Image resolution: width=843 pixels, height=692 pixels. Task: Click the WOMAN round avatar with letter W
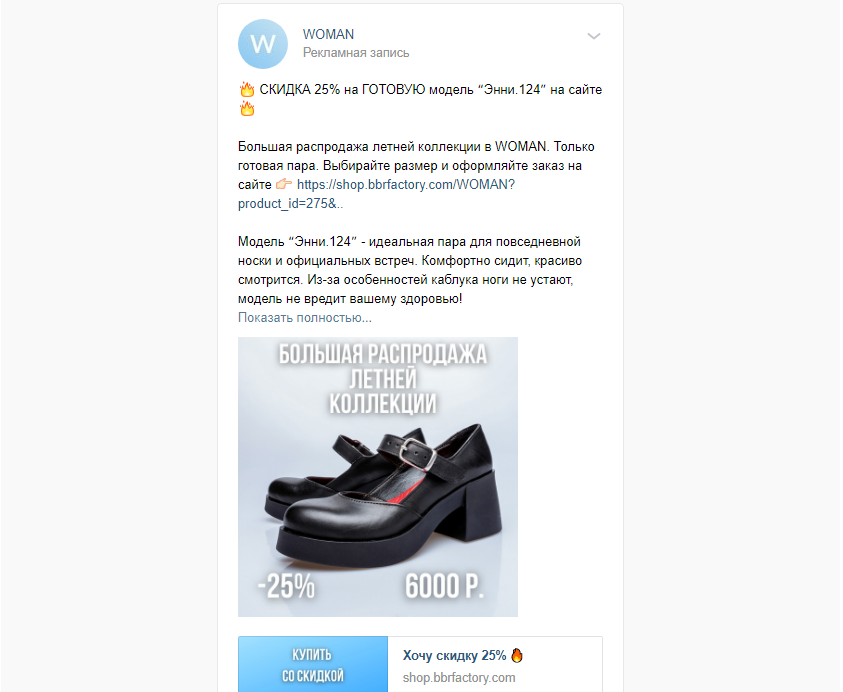[x=263, y=44]
